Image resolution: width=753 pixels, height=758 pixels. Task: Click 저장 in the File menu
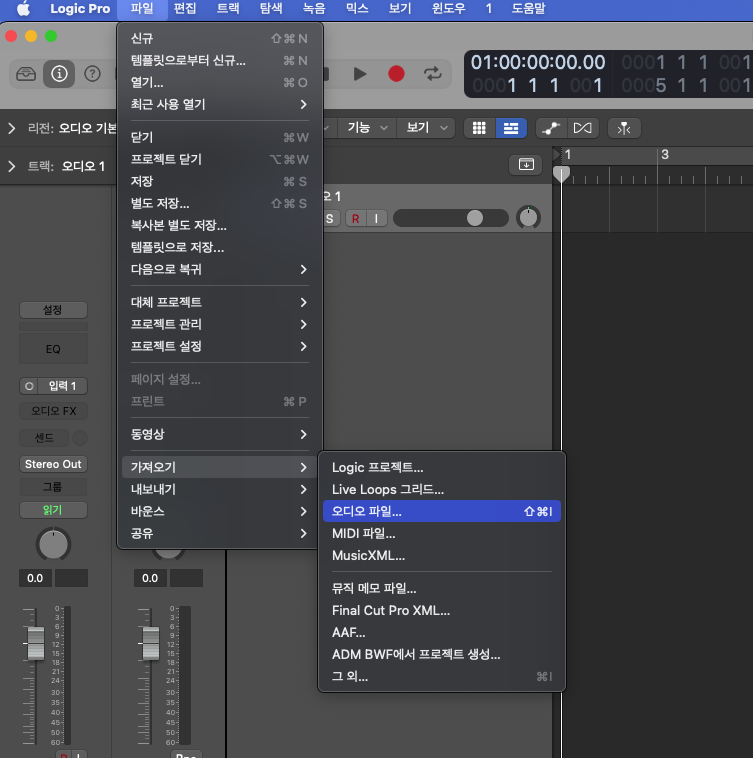point(220,181)
